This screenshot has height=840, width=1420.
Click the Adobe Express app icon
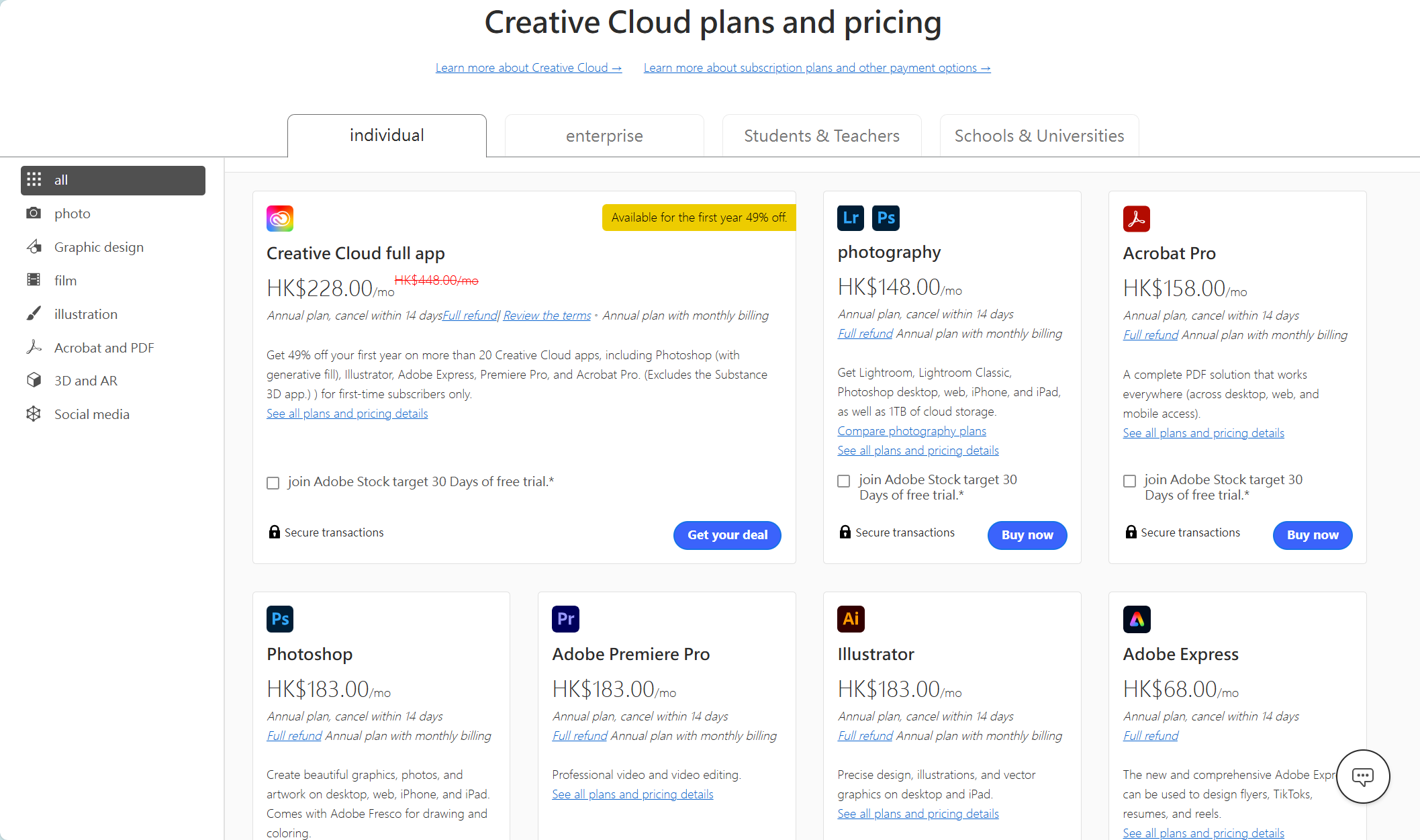1137,618
